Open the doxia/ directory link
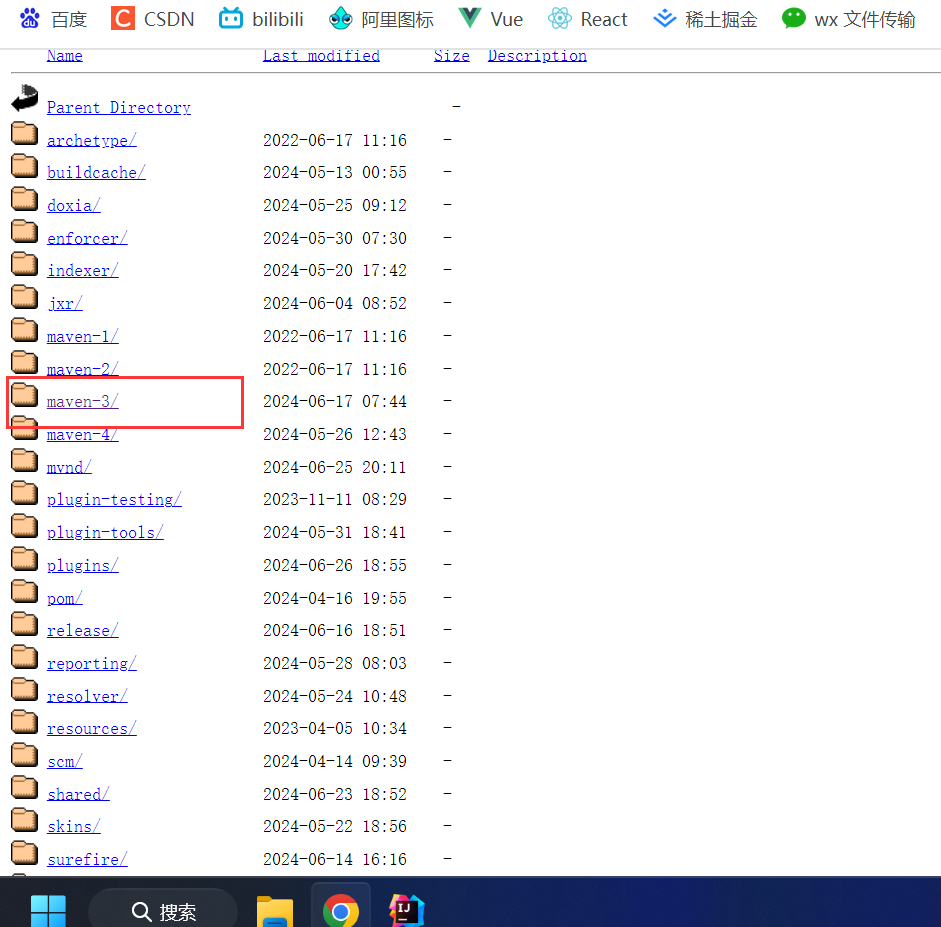This screenshot has width=941, height=927. [x=74, y=206]
